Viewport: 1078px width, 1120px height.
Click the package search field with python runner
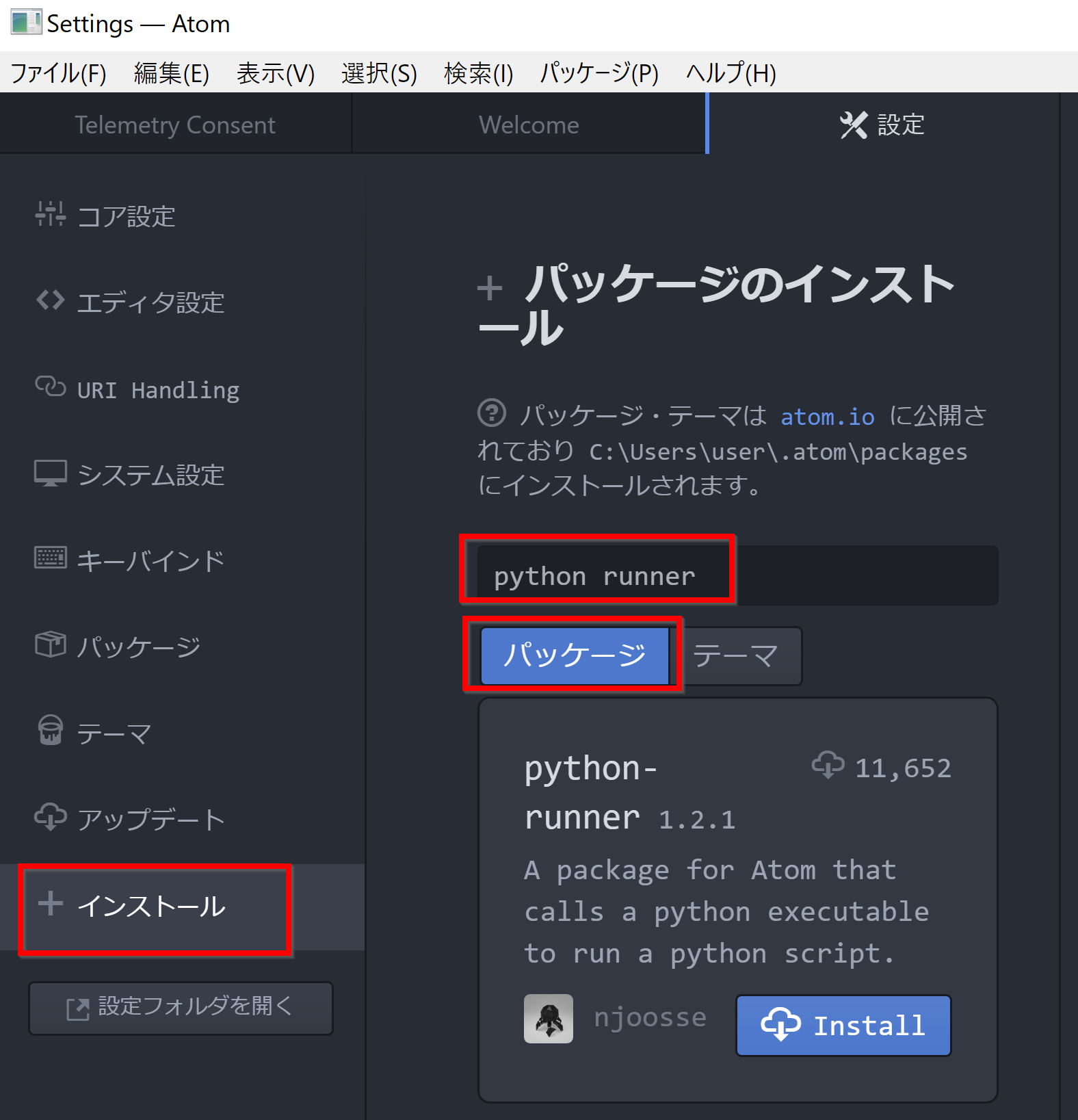(738, 575)
